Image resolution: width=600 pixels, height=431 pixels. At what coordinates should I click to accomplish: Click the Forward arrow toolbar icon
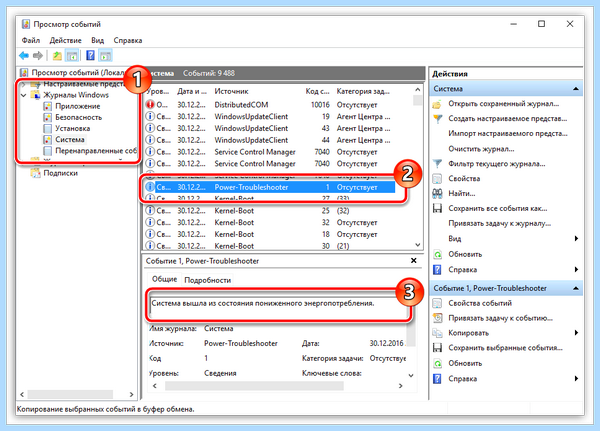point(38,56)
